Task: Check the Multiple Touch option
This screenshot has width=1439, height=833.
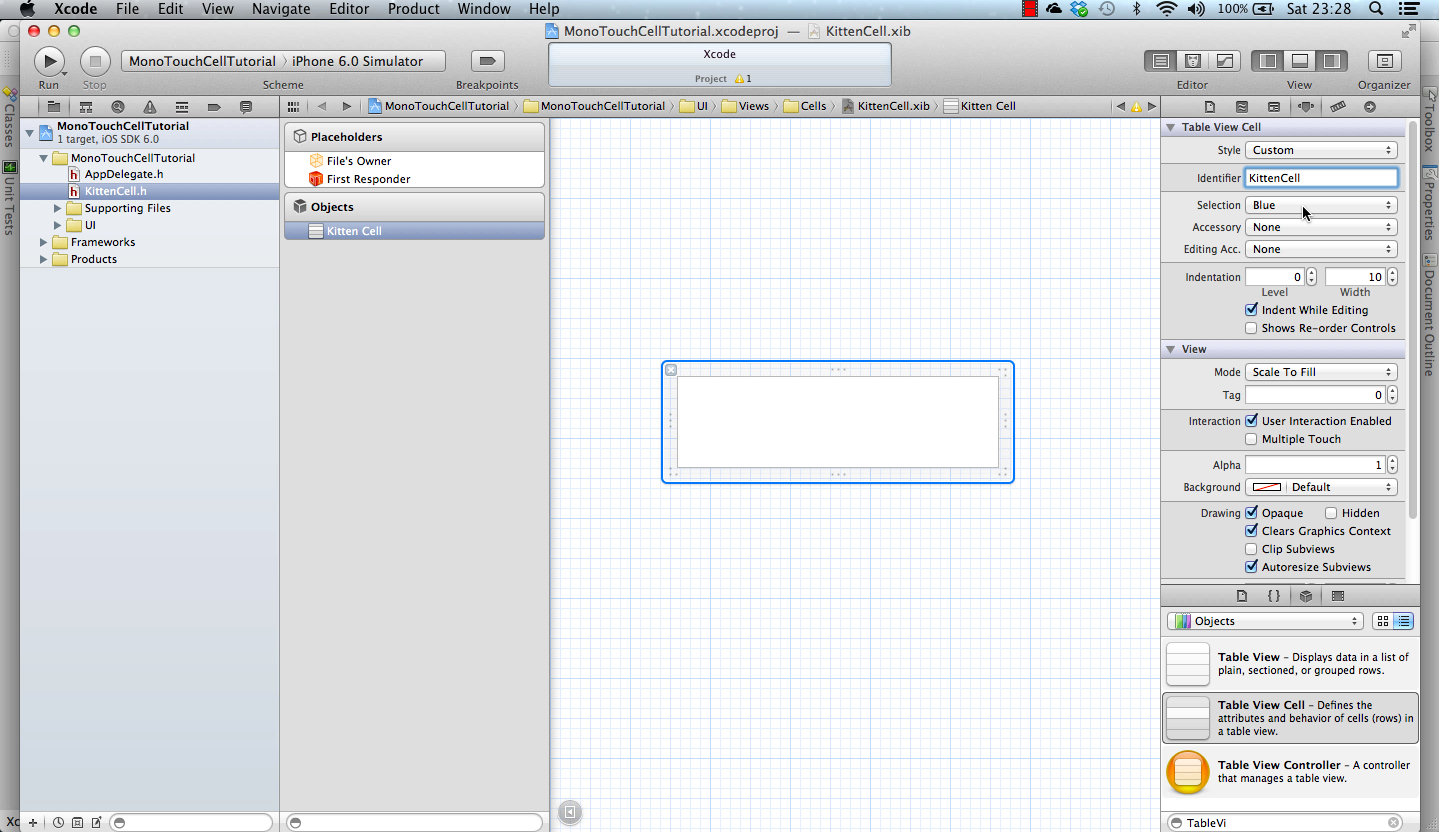Action: click(1251, 439)
